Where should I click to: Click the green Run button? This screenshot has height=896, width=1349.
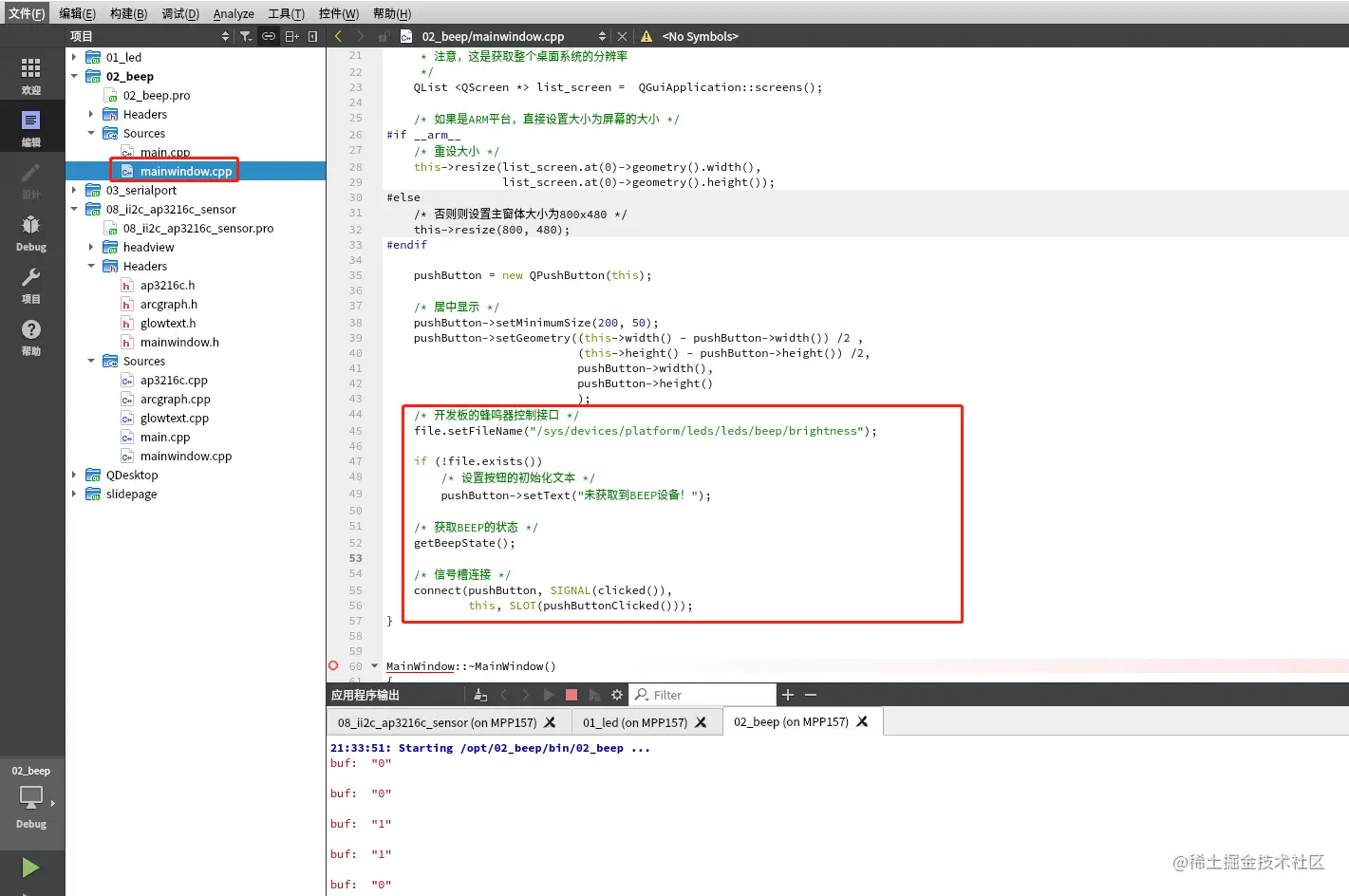pyautogui.click(x=30, y=868)
